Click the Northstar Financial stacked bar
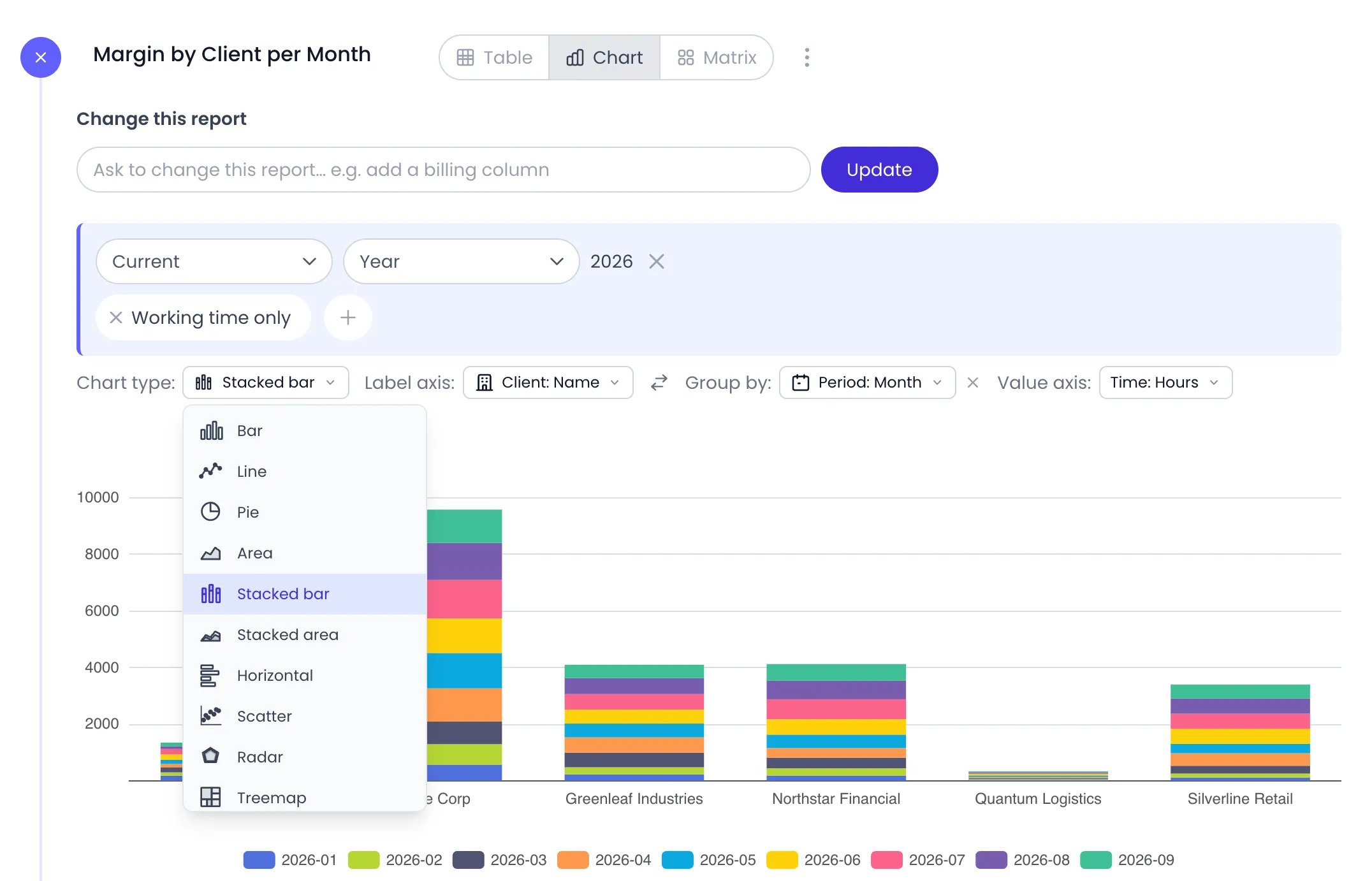The image size is (1372, 881). [836, 722]
